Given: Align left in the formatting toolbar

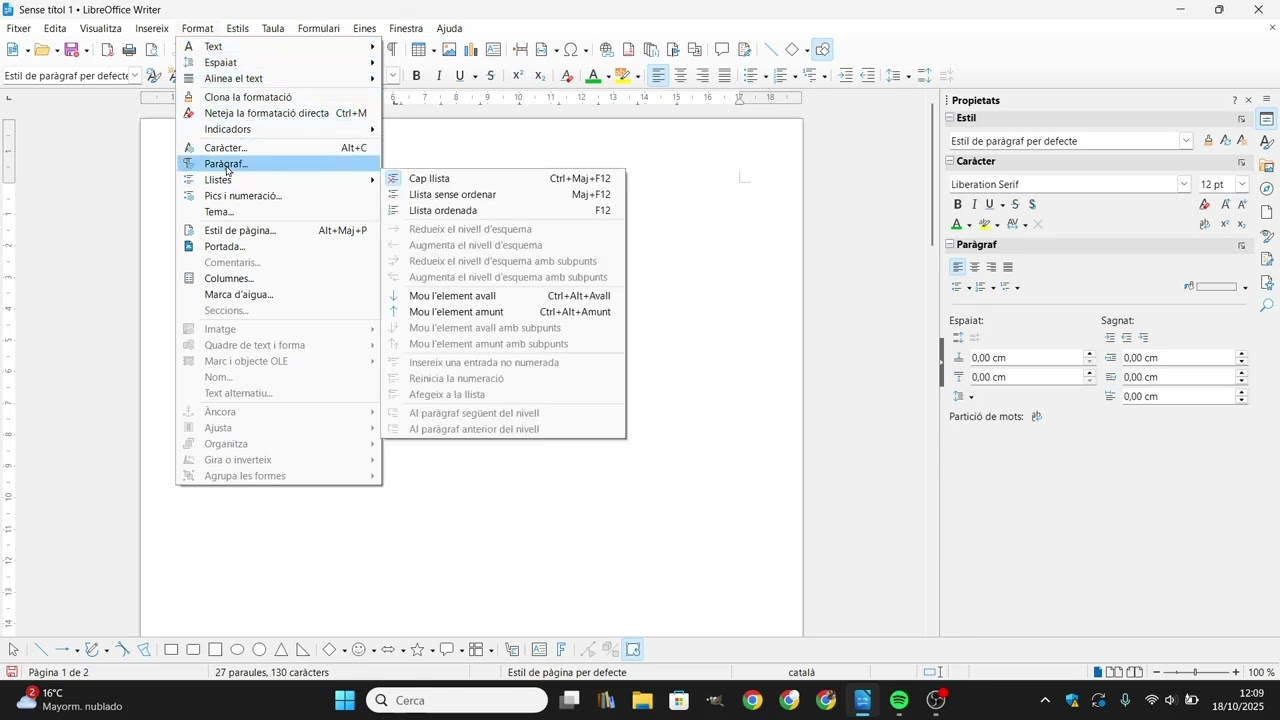Looking at the screenshot, I should pos(658,76).
